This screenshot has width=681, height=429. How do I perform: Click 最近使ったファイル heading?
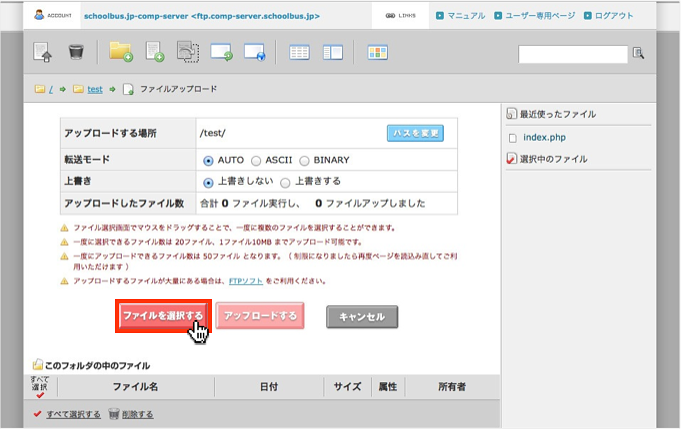click(x=558, y=114)
